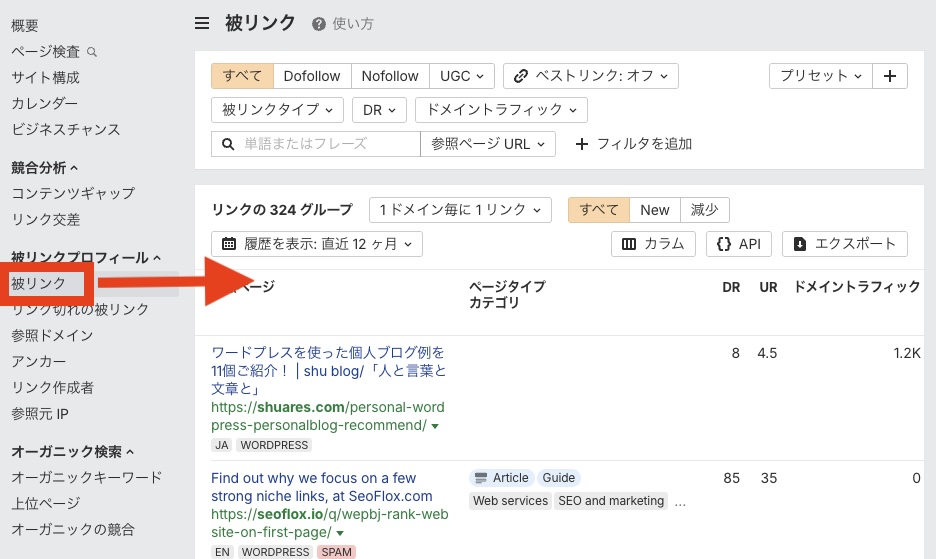Open カレンダー in the sidebar
936x559 pixels.
(x=44, y=103)
